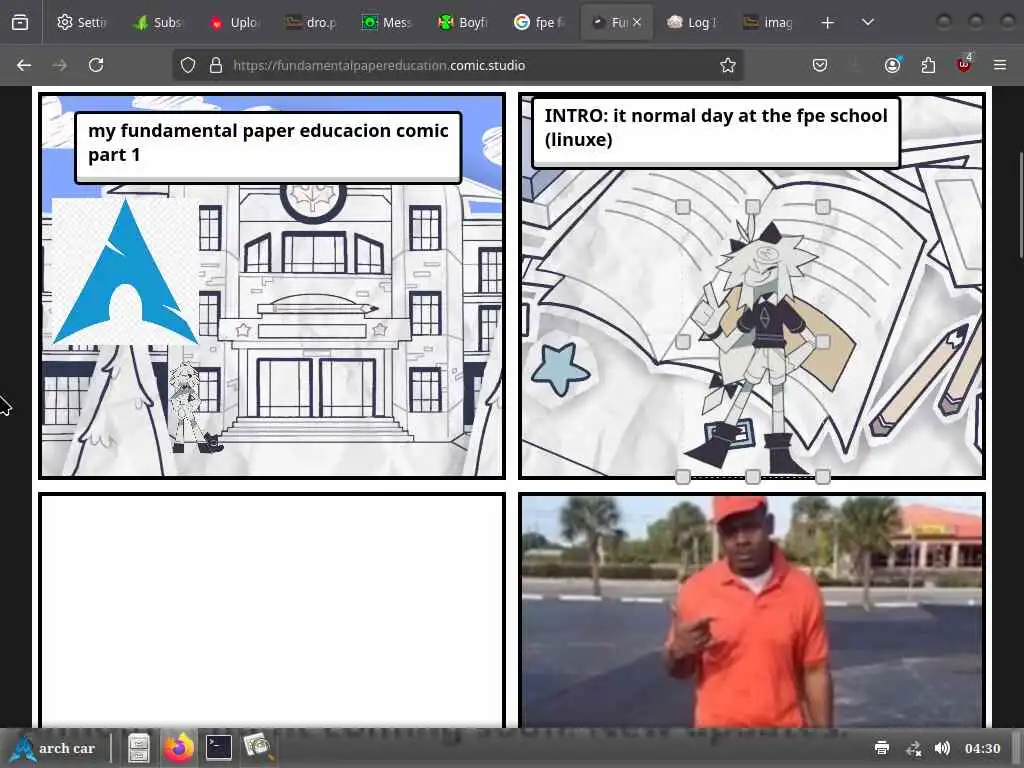Click the top-right resize handle of selected character
The width and height of the screenshot is (1024, 768).
pyautogui.click(x=823, y=207)
